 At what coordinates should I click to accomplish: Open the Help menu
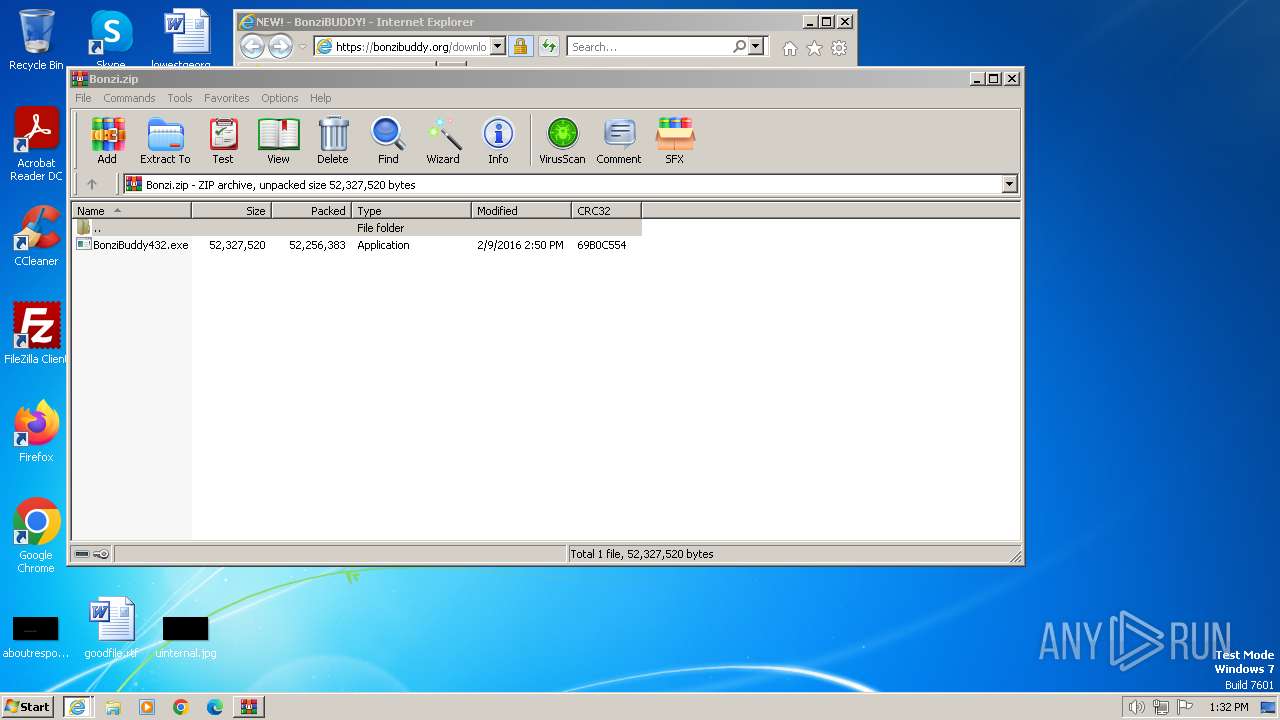pyautogui.click(x=321, y=98)
